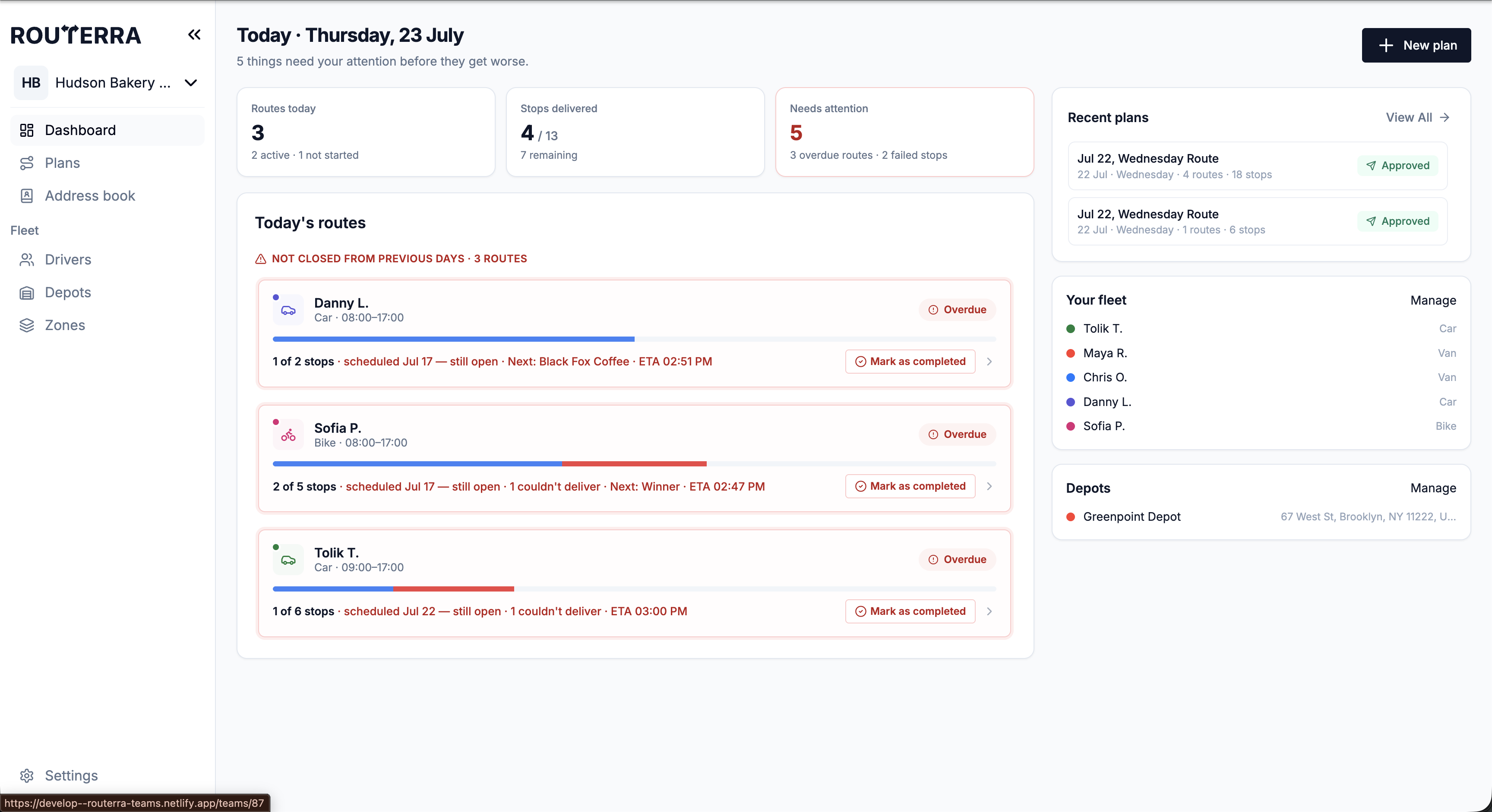Open Settings gear in sidebar
Image resolution: width=1492 pixels, height=812 pixels.
27,775
